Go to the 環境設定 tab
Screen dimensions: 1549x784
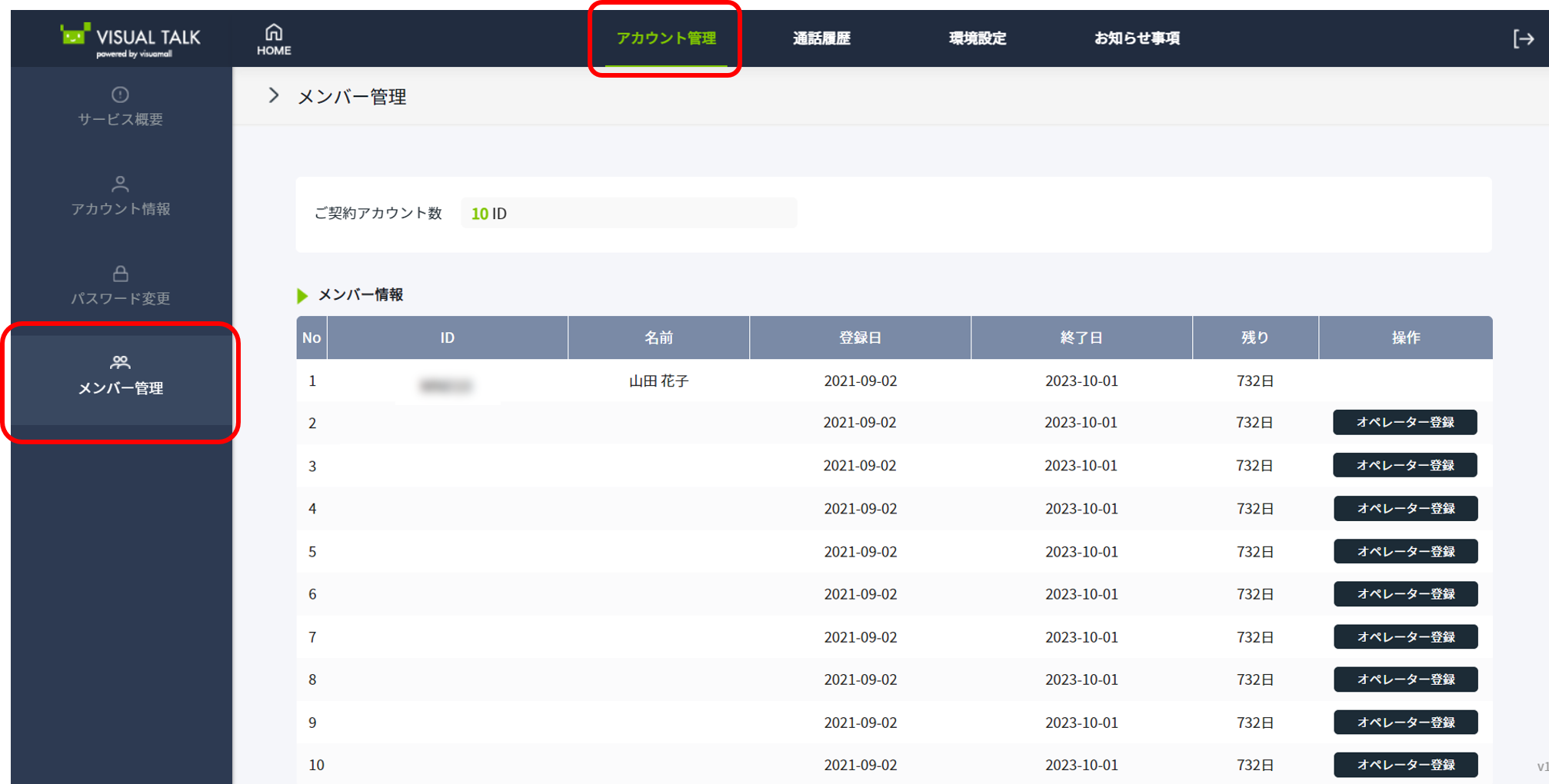tap(977, 38)
